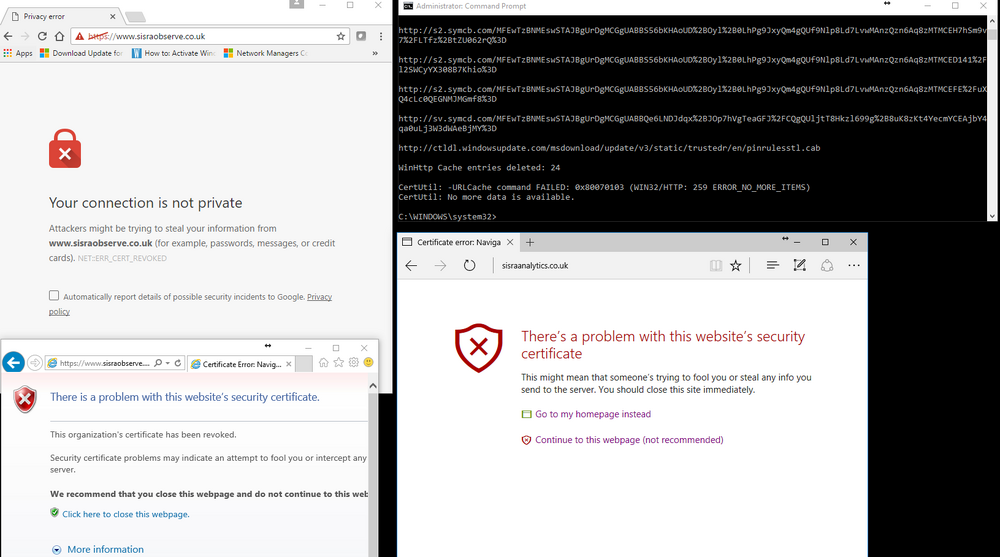Image resolution: width=1000 pixels, height=557 pixels.
Task: Add to favorites with Edge star icon
Action: pyautogui.click(x=736, y=265)
